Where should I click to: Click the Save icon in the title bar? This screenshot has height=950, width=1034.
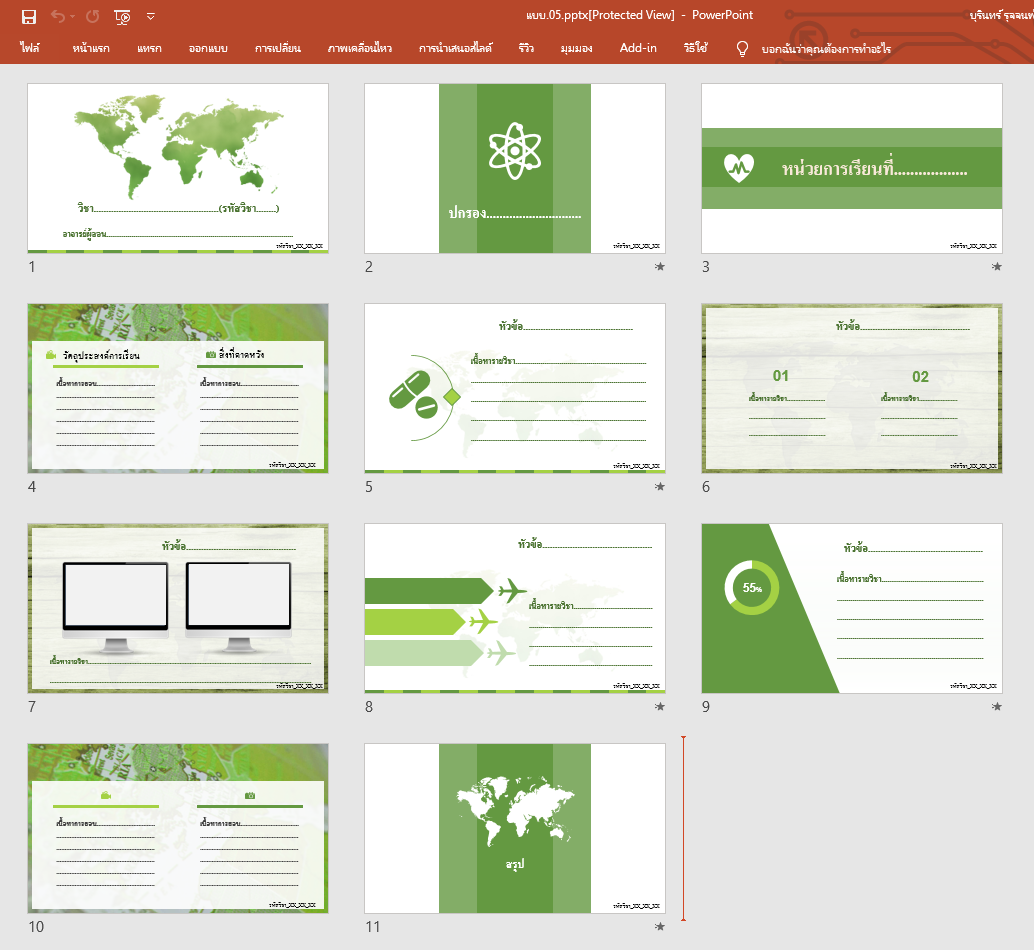click(x=29, y=16)
